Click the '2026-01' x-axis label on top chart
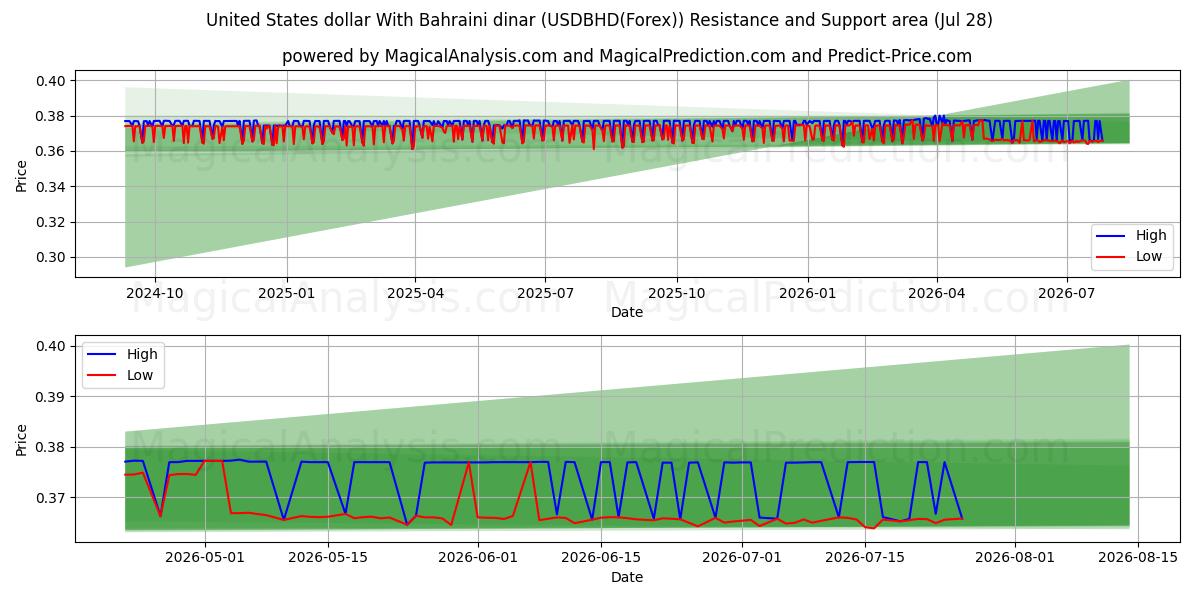Image resolution: width=1200 pixels, height=600 pixels. tap(808, 294)
